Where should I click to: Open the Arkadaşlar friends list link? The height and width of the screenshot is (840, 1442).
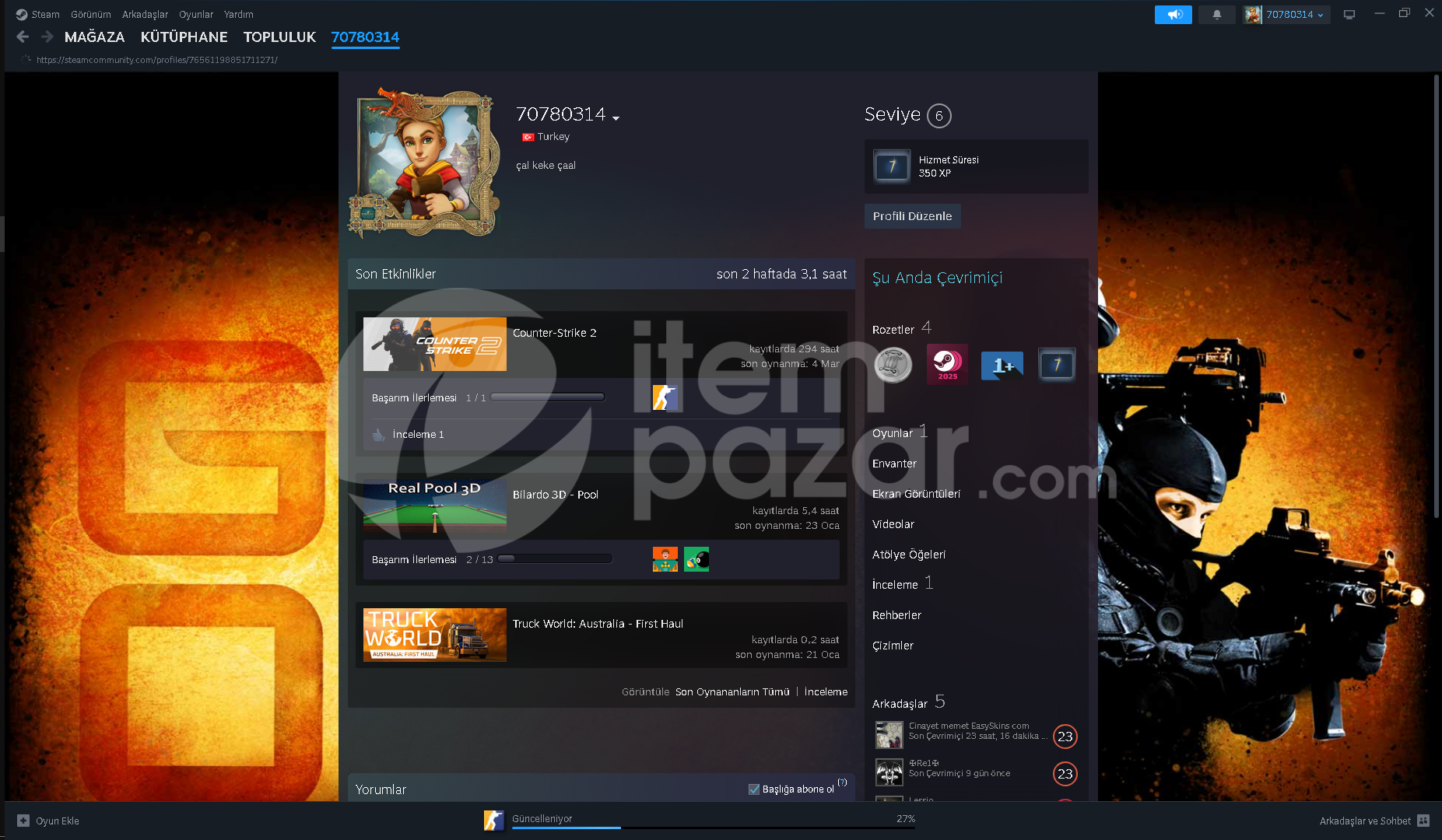(x=900, y=704)
